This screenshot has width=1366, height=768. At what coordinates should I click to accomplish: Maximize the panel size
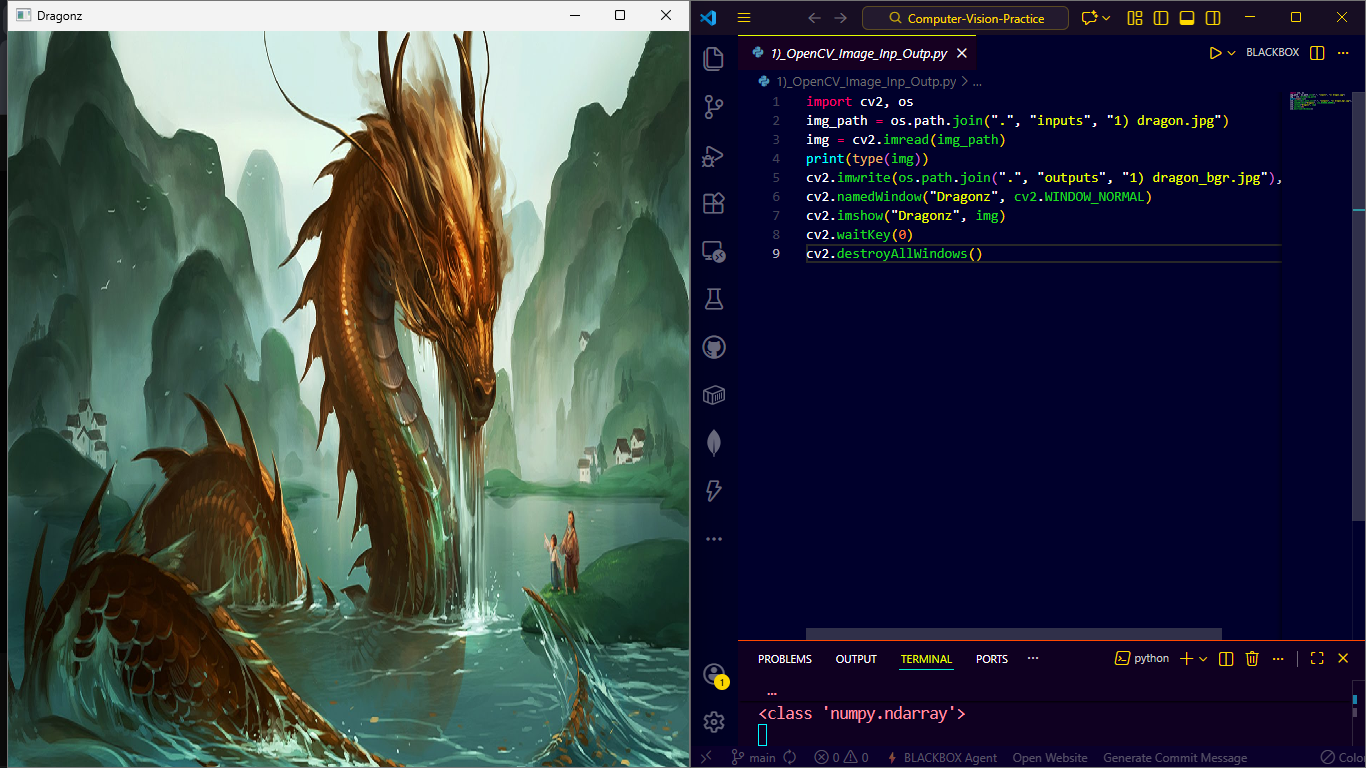1317,658
